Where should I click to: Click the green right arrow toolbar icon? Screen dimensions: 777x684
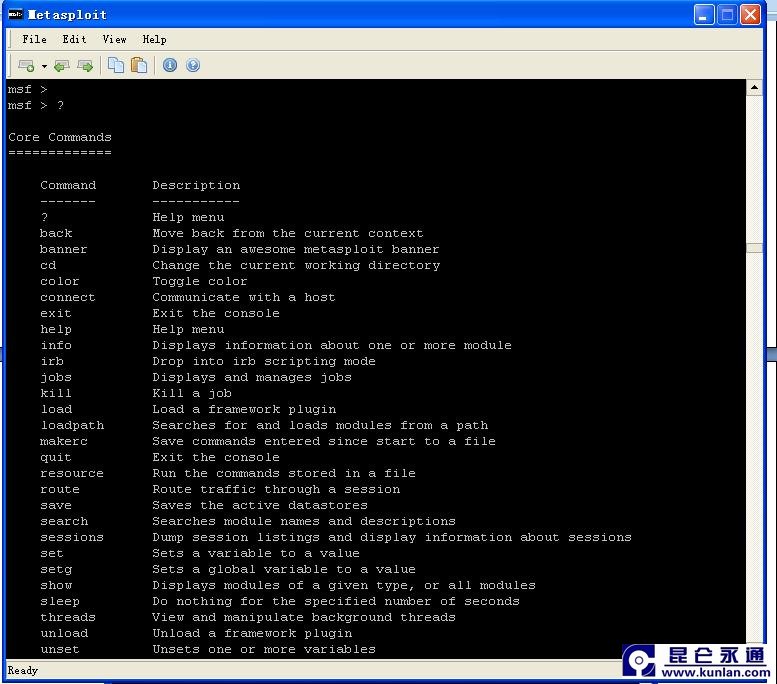coord(85,65)
